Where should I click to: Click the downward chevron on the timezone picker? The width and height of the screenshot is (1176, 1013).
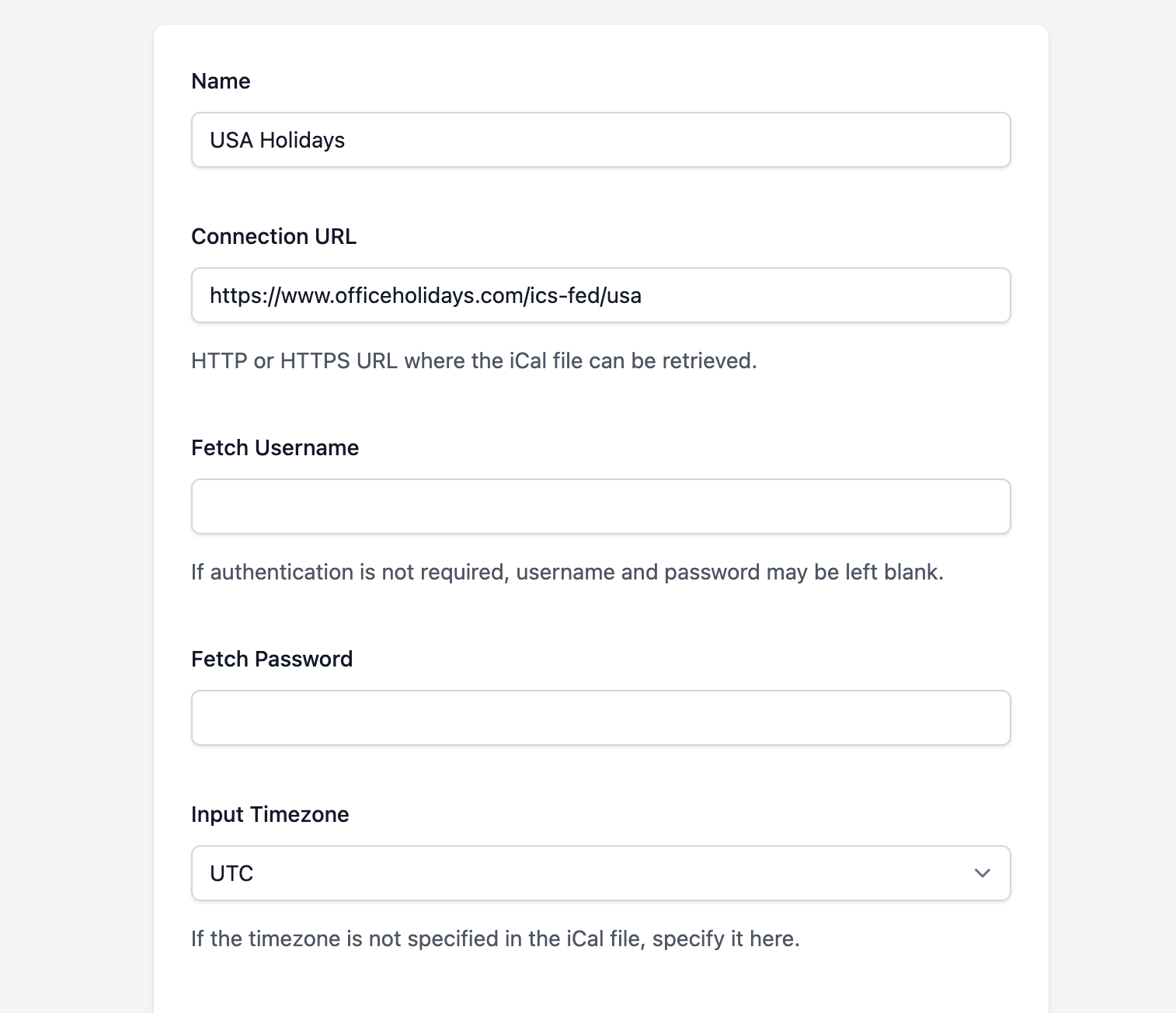[x=982, y=873]
